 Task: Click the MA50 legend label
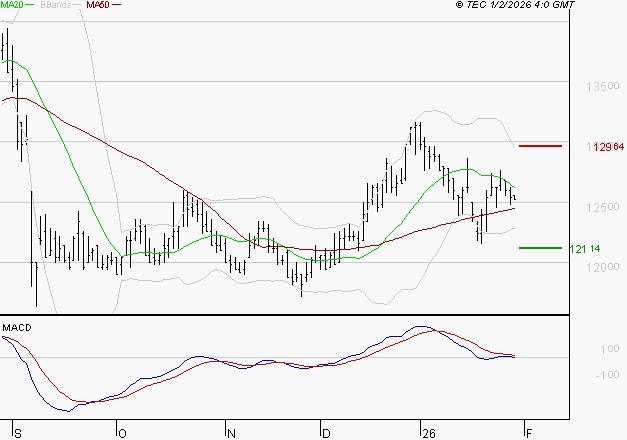tap(98, 4)
